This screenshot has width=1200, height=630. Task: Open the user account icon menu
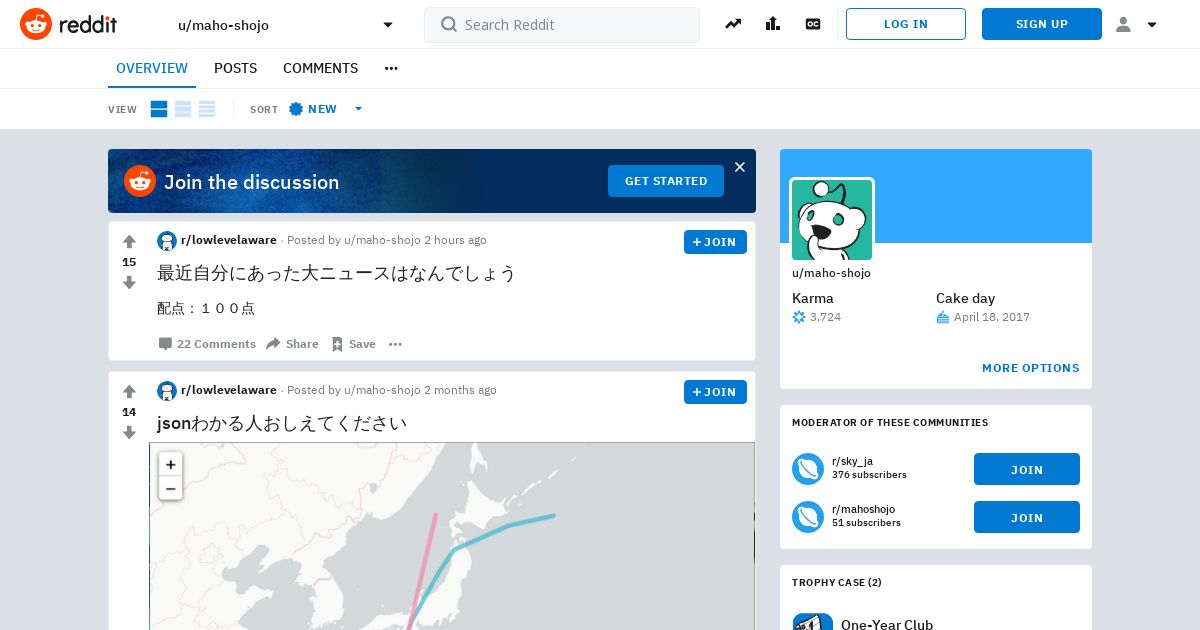[1136, 24]
